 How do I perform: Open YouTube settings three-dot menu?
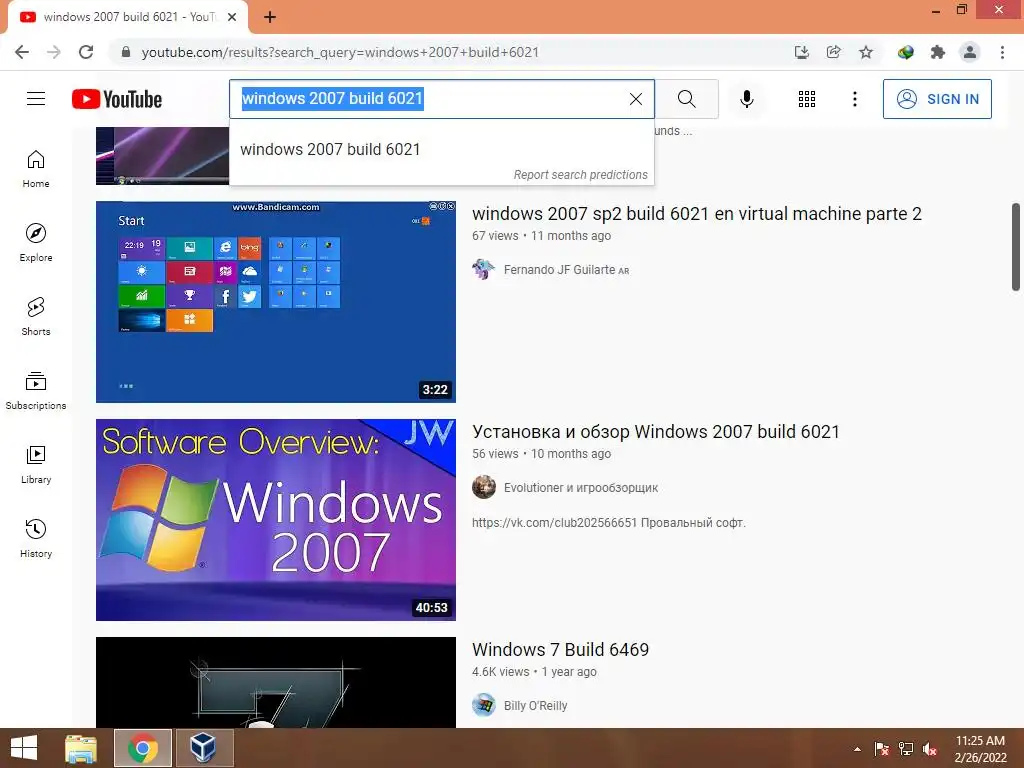854,99
